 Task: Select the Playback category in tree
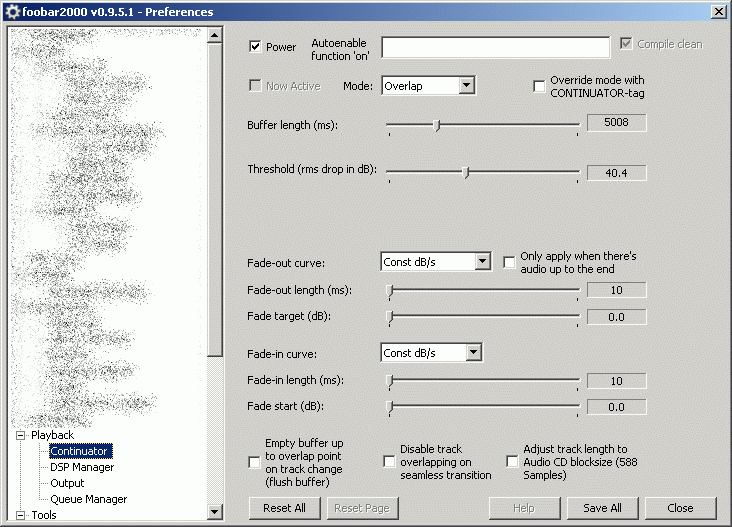pyautogui.click(x=52, y=435)
